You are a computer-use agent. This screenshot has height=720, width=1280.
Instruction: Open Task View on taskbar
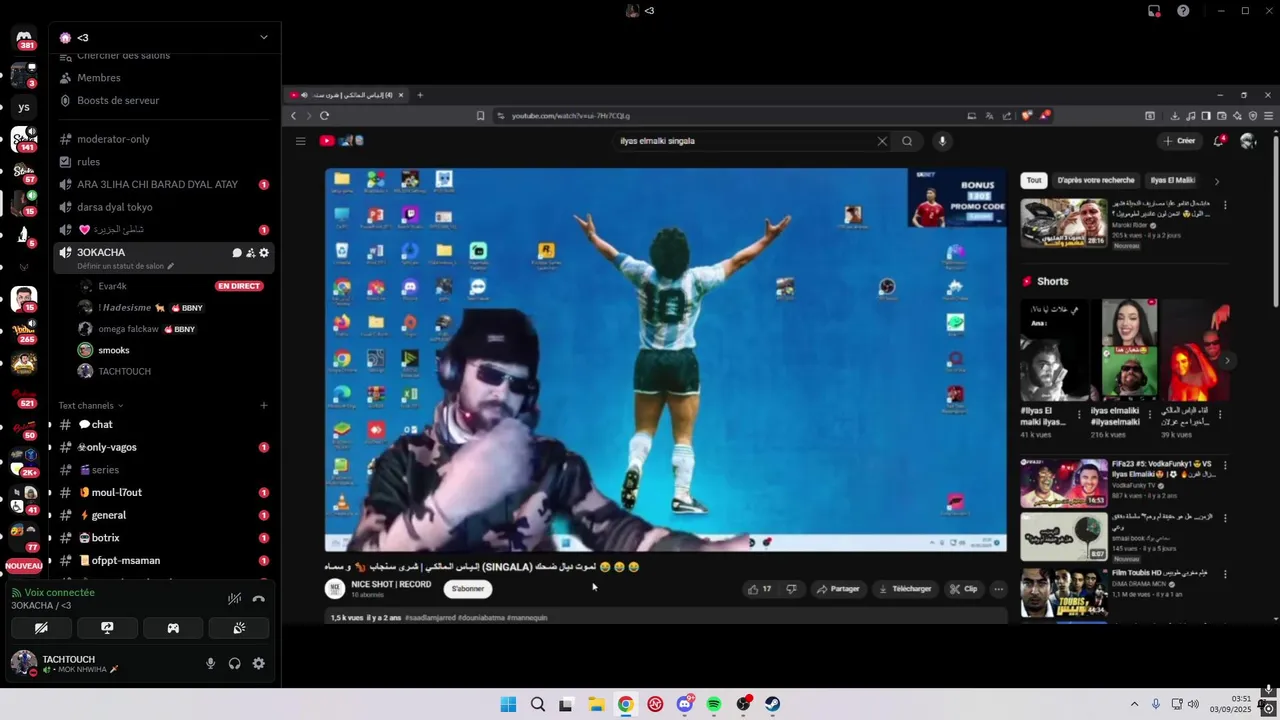(566, 704)
